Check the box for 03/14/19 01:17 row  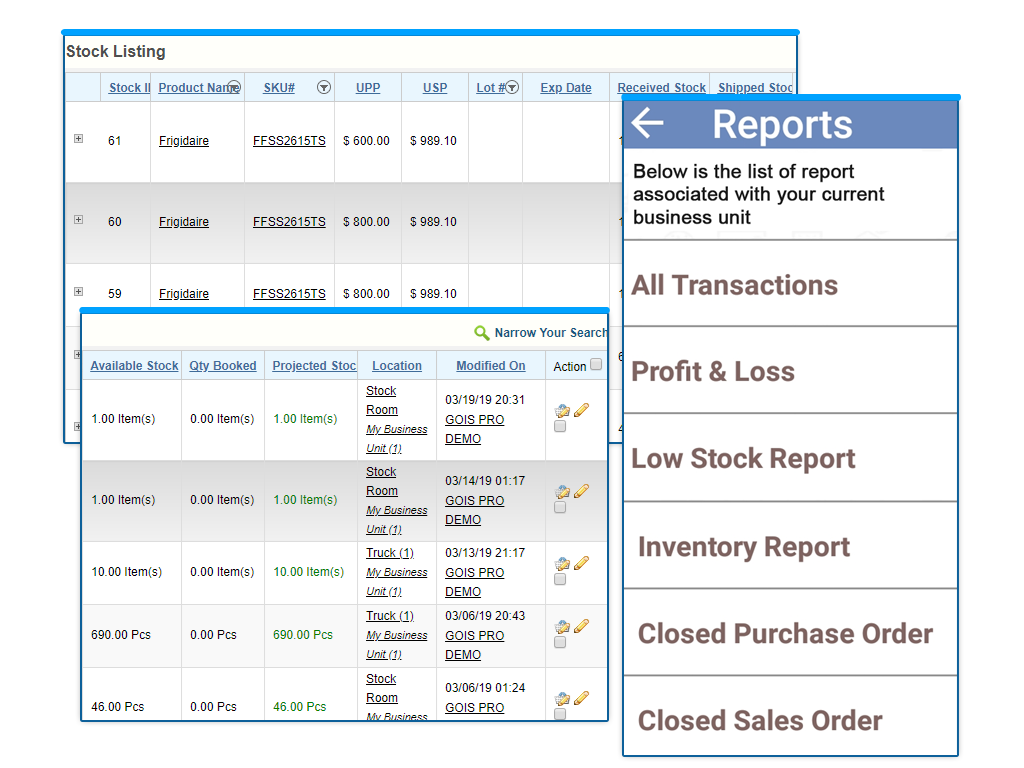[x=560, y=507]
